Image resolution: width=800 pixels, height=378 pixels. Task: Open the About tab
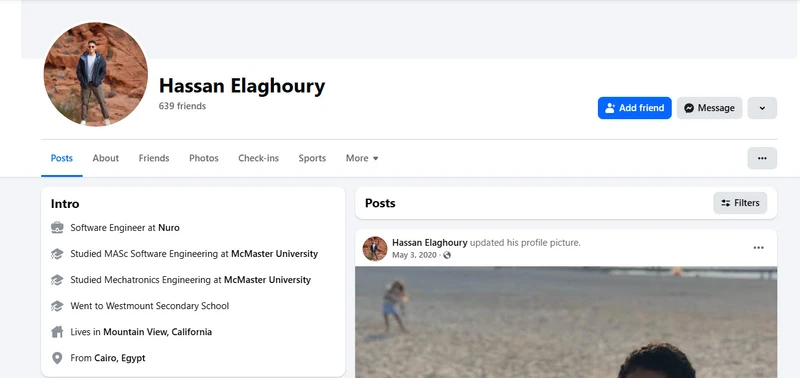[106, 158]
